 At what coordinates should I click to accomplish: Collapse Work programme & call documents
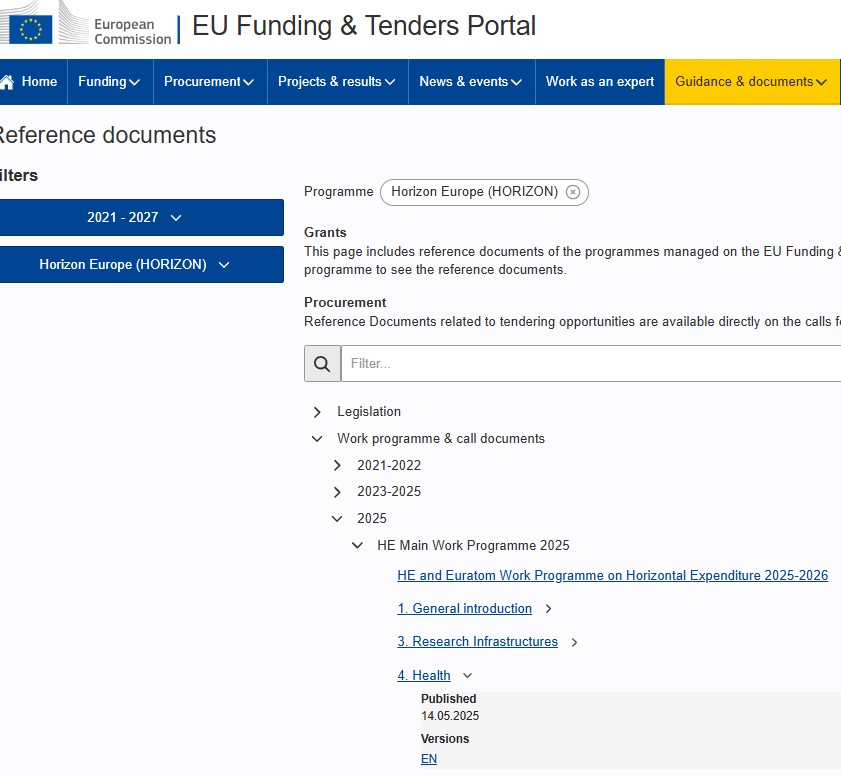pos(317,439)
